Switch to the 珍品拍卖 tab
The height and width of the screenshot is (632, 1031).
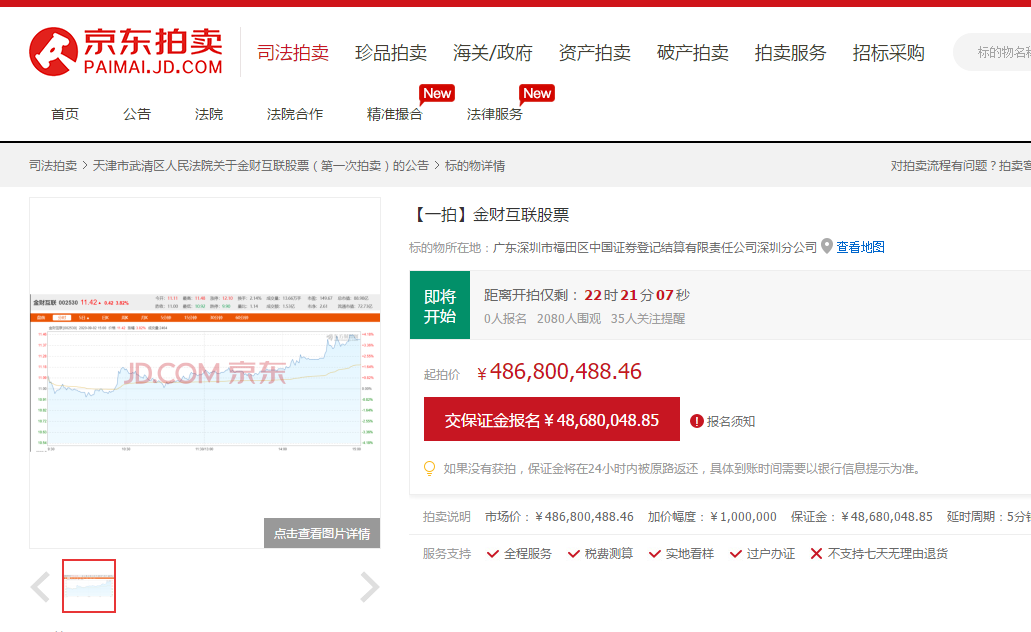tap(392, 52)
